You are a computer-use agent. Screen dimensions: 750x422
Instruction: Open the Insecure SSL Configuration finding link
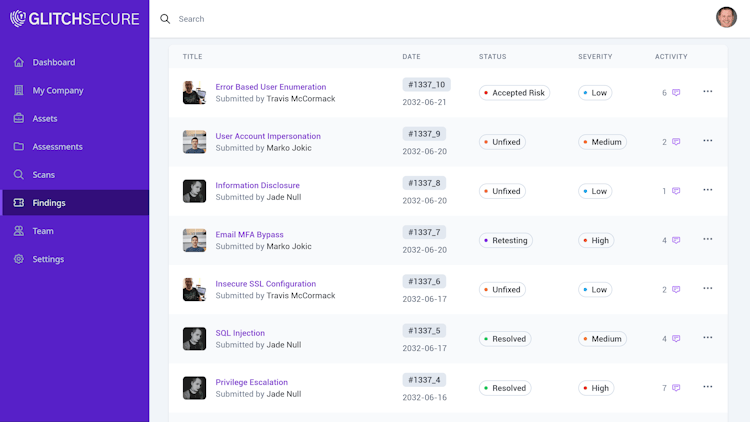coord(265,284)
